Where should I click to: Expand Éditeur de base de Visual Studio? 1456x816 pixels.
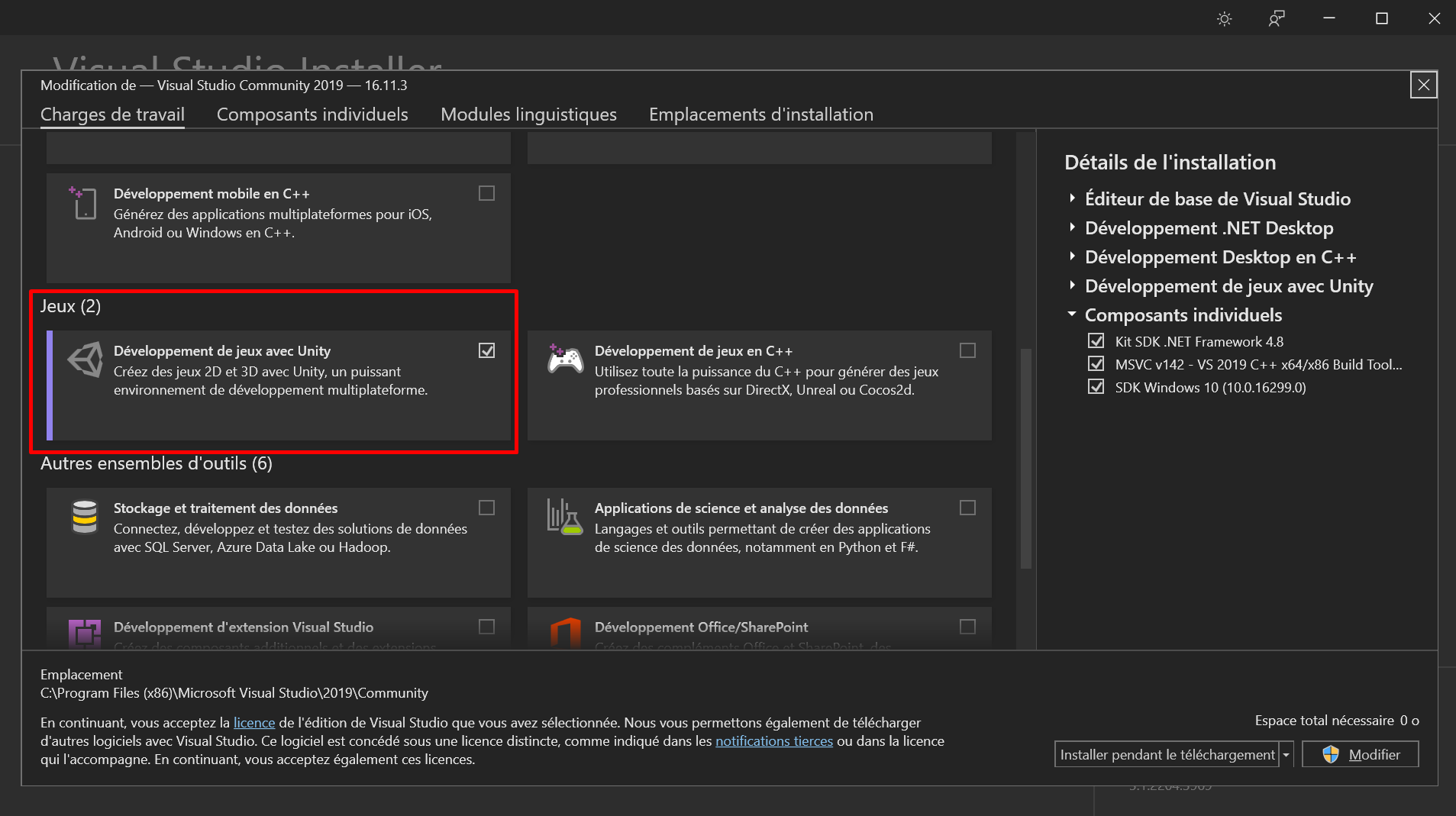[1072, 198]
